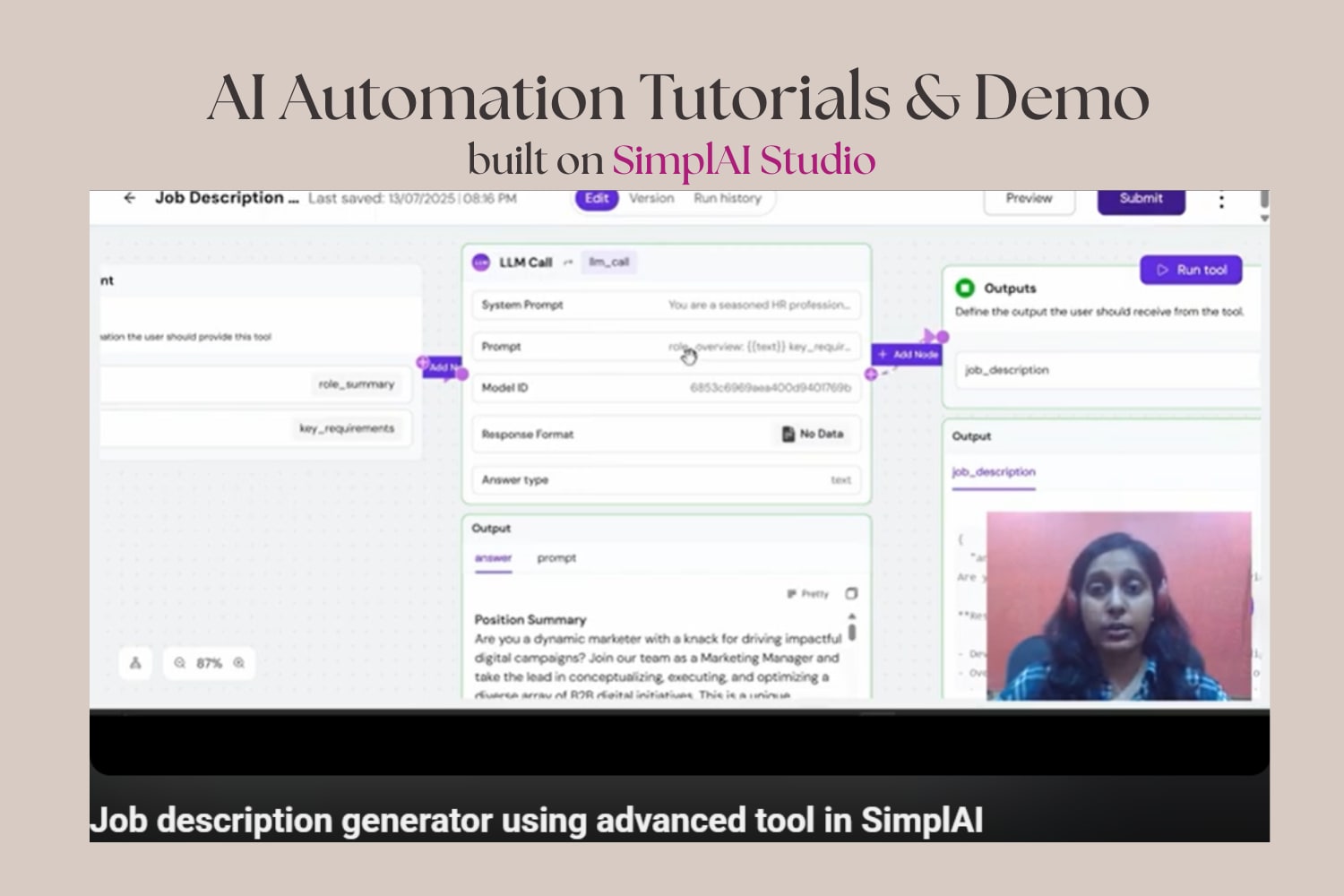The image size is (1344, 896).
Task: Open the Prompt field in LLM Call
Action: [666, 347]
